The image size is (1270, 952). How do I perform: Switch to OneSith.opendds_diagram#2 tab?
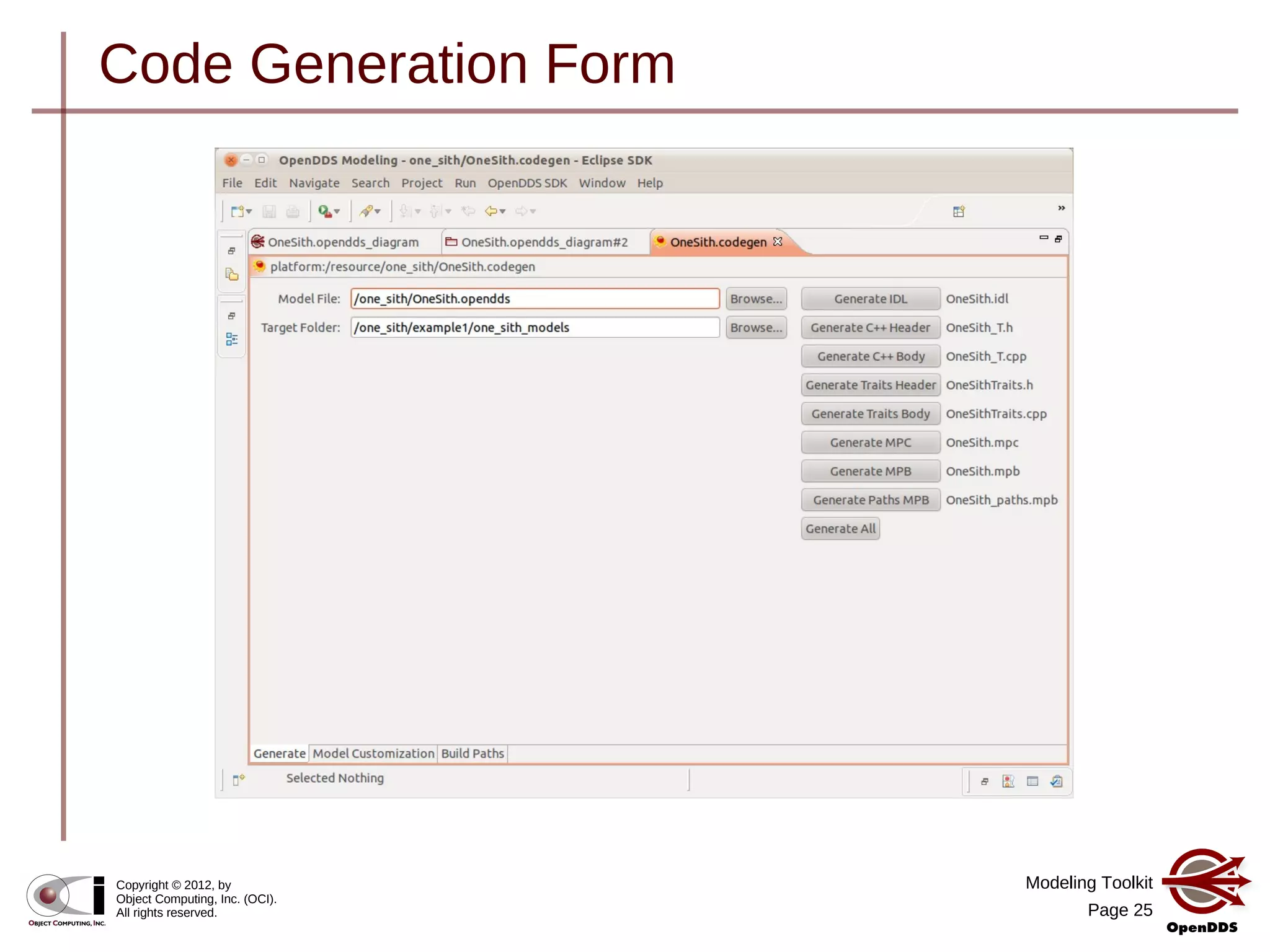coord(544,242)
